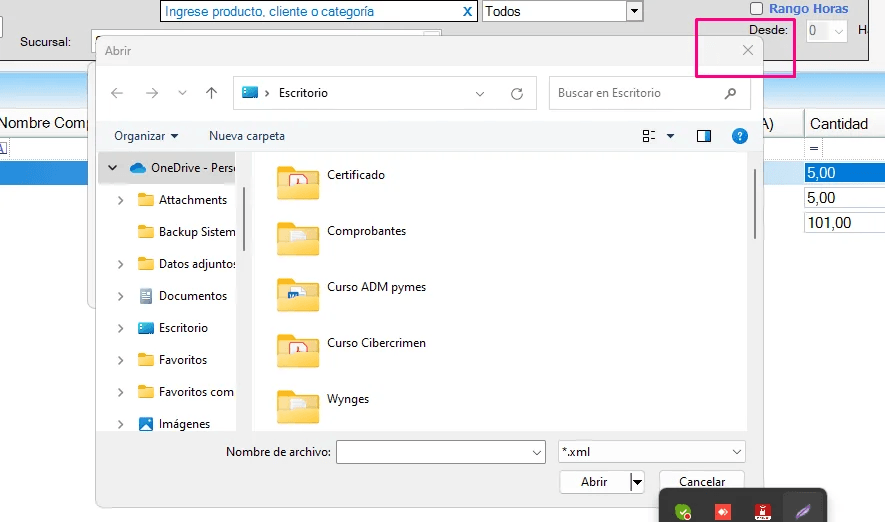Click Nueva carpeta in toolbar
This screenshot has width=885, height=522.
pos(247,136)
